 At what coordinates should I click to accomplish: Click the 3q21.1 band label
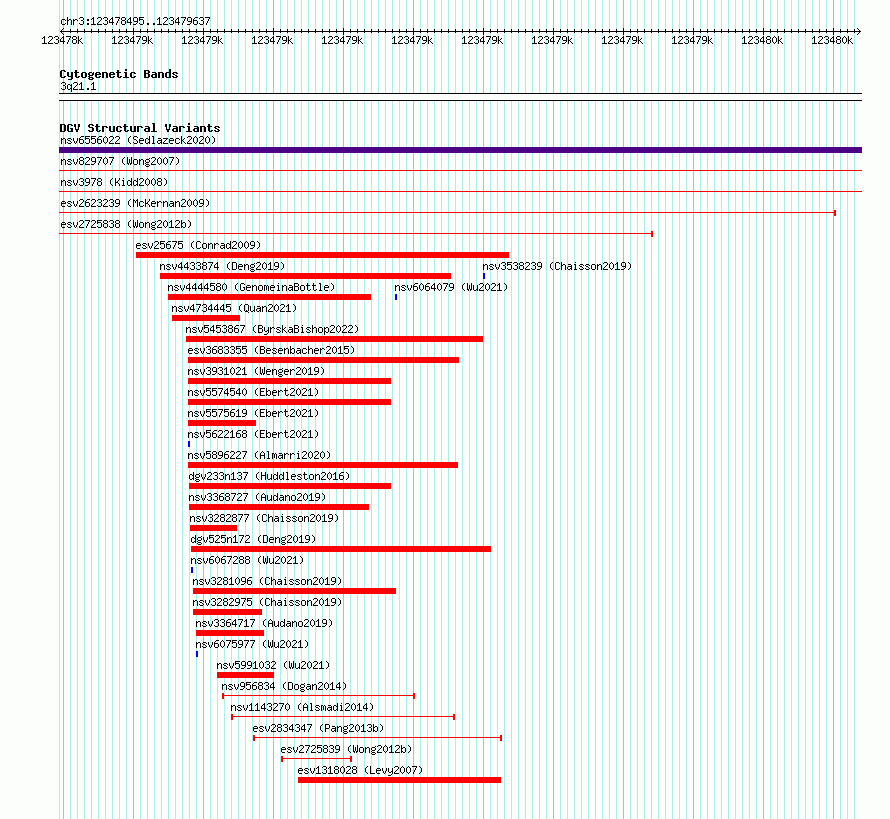78,86
